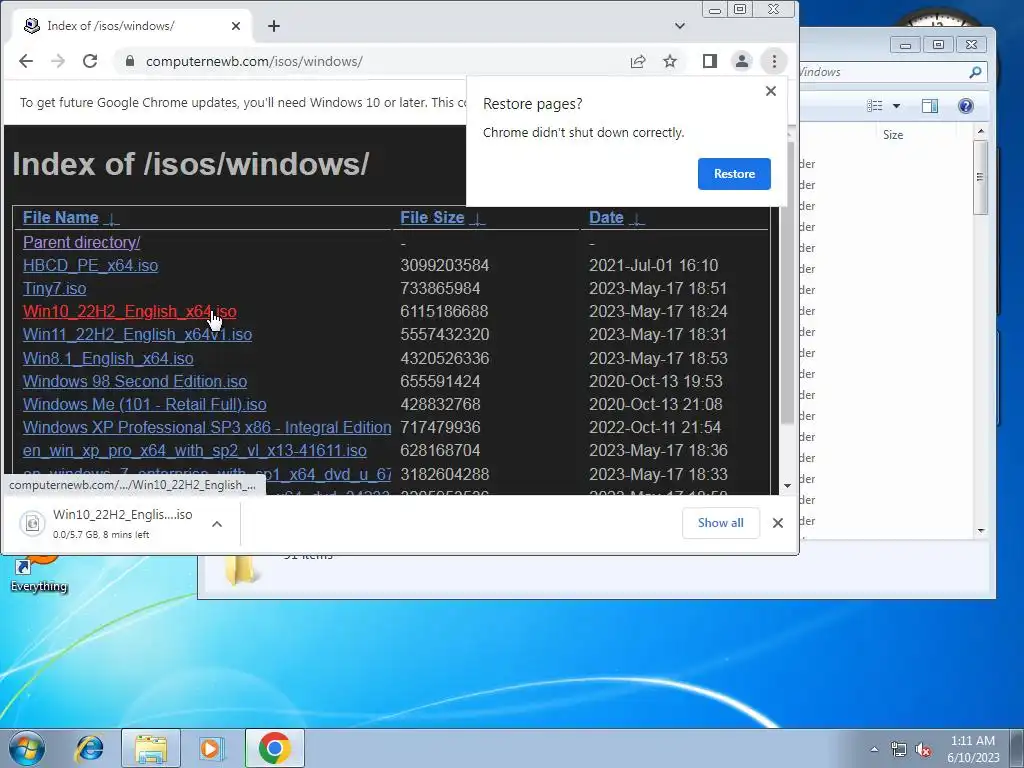
Task: Click Windows 98 Second Edition.iso
Action: pyautogui.click(x=135, y=381)
